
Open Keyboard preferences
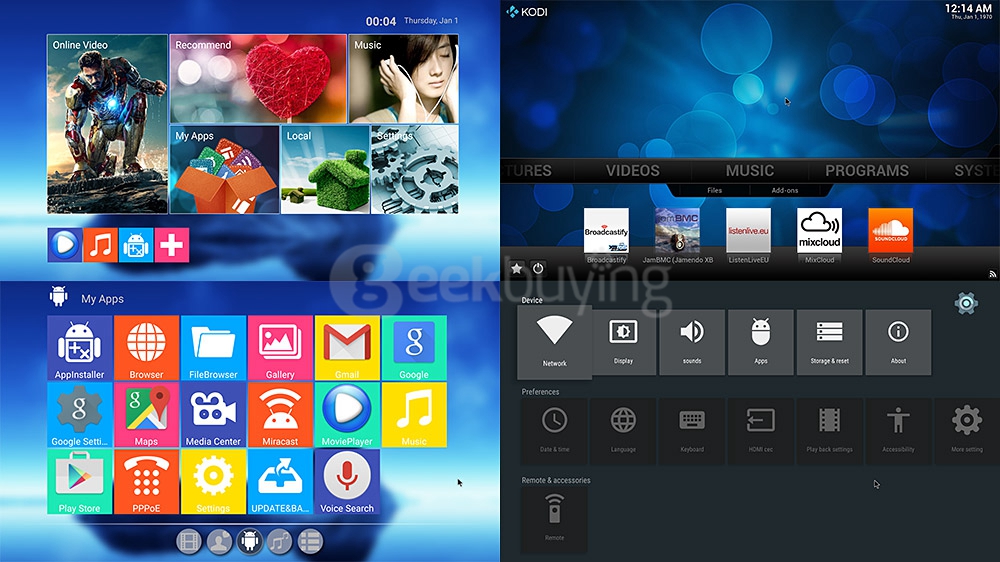[x=692, y=431]
